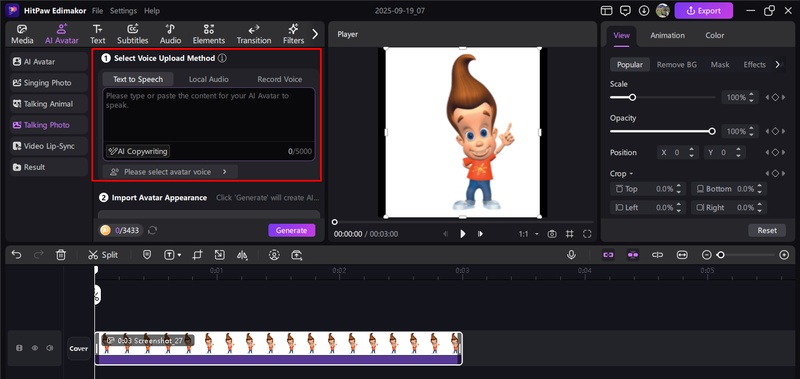Take a snapshot of the player frame
Viewport: 800px width, 379px height.
tap(552, 234)
